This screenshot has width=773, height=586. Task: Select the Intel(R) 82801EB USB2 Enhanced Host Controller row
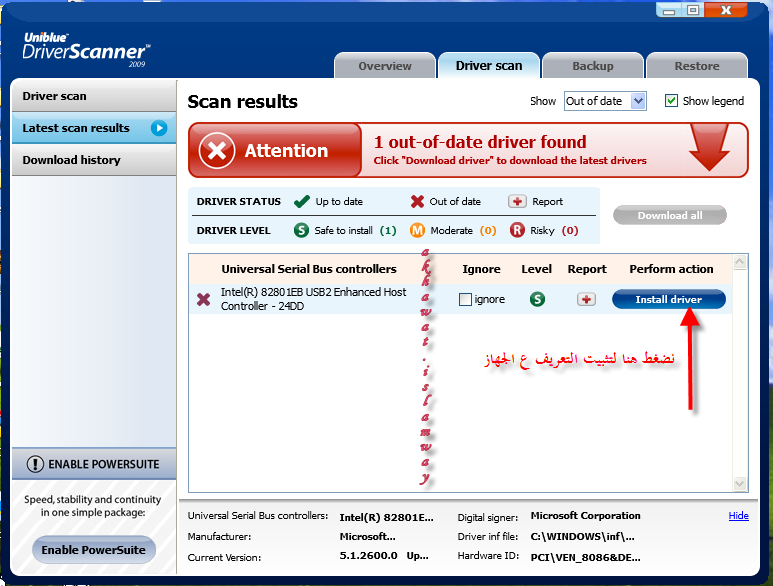point(460,299)
